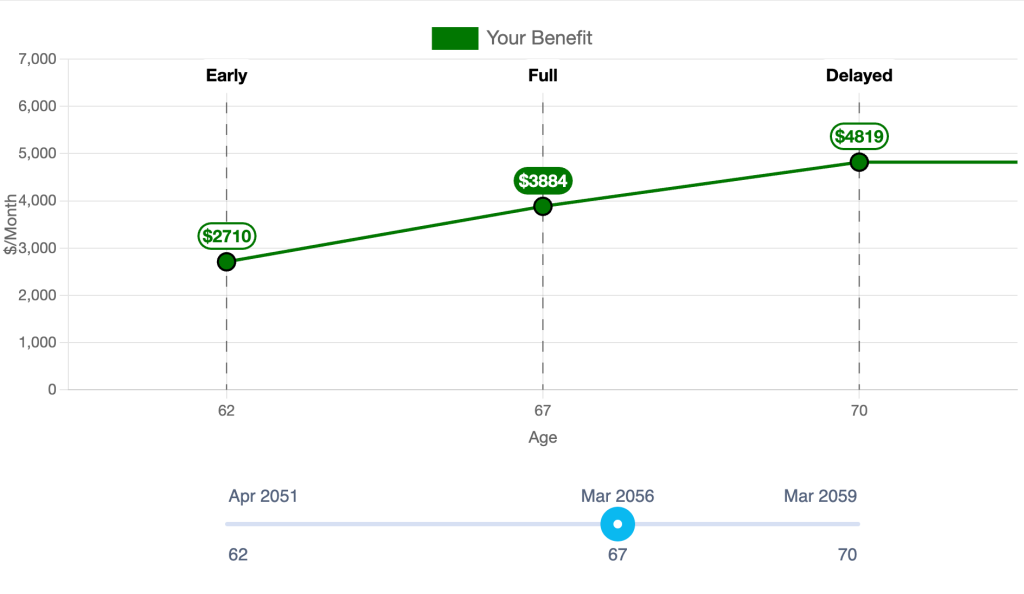Toggle the Your Benefit legend label
The image size is (1024, 594).
click(539, 38)
